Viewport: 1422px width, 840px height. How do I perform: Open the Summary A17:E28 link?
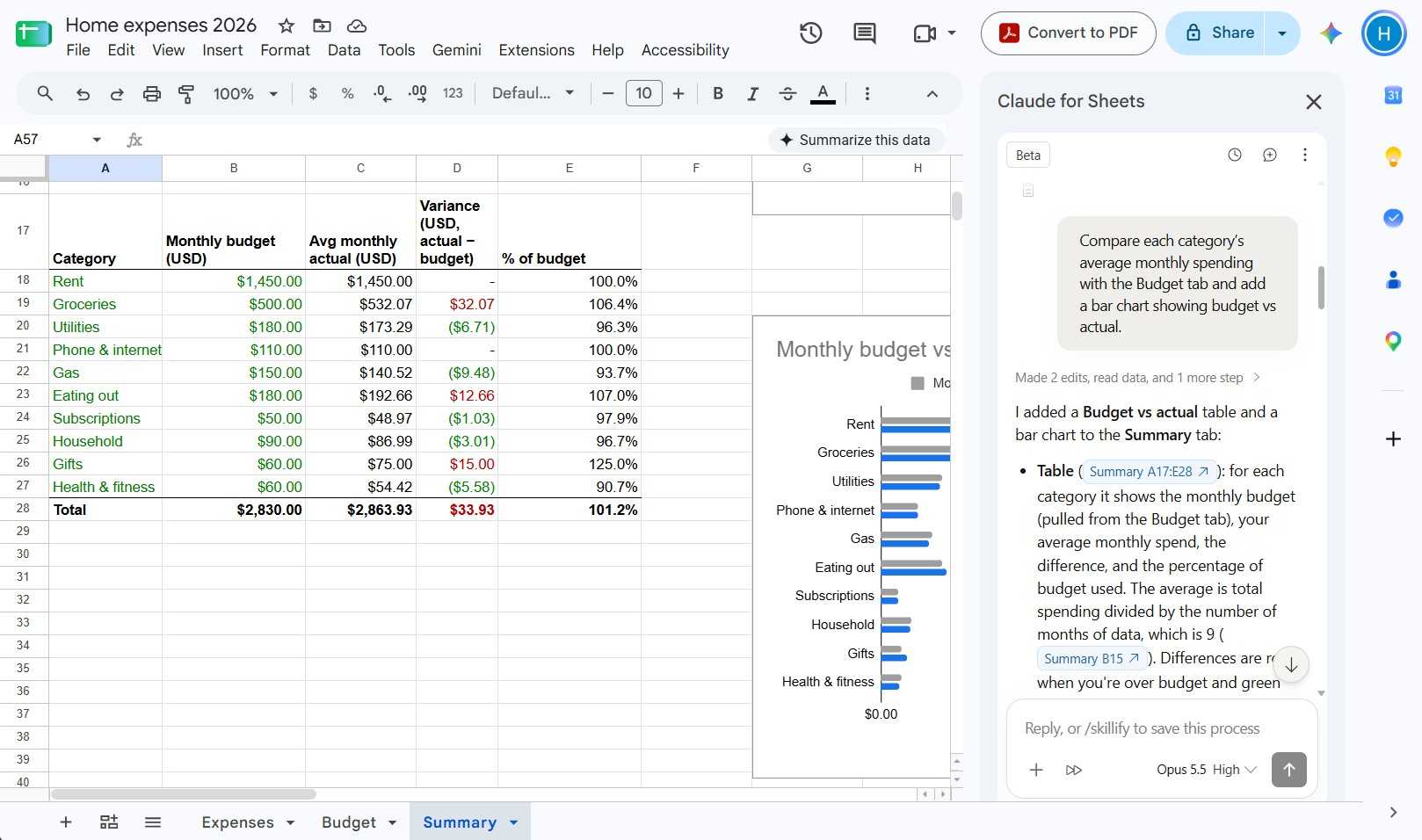pyautogui.click(x=1148, y=472)
